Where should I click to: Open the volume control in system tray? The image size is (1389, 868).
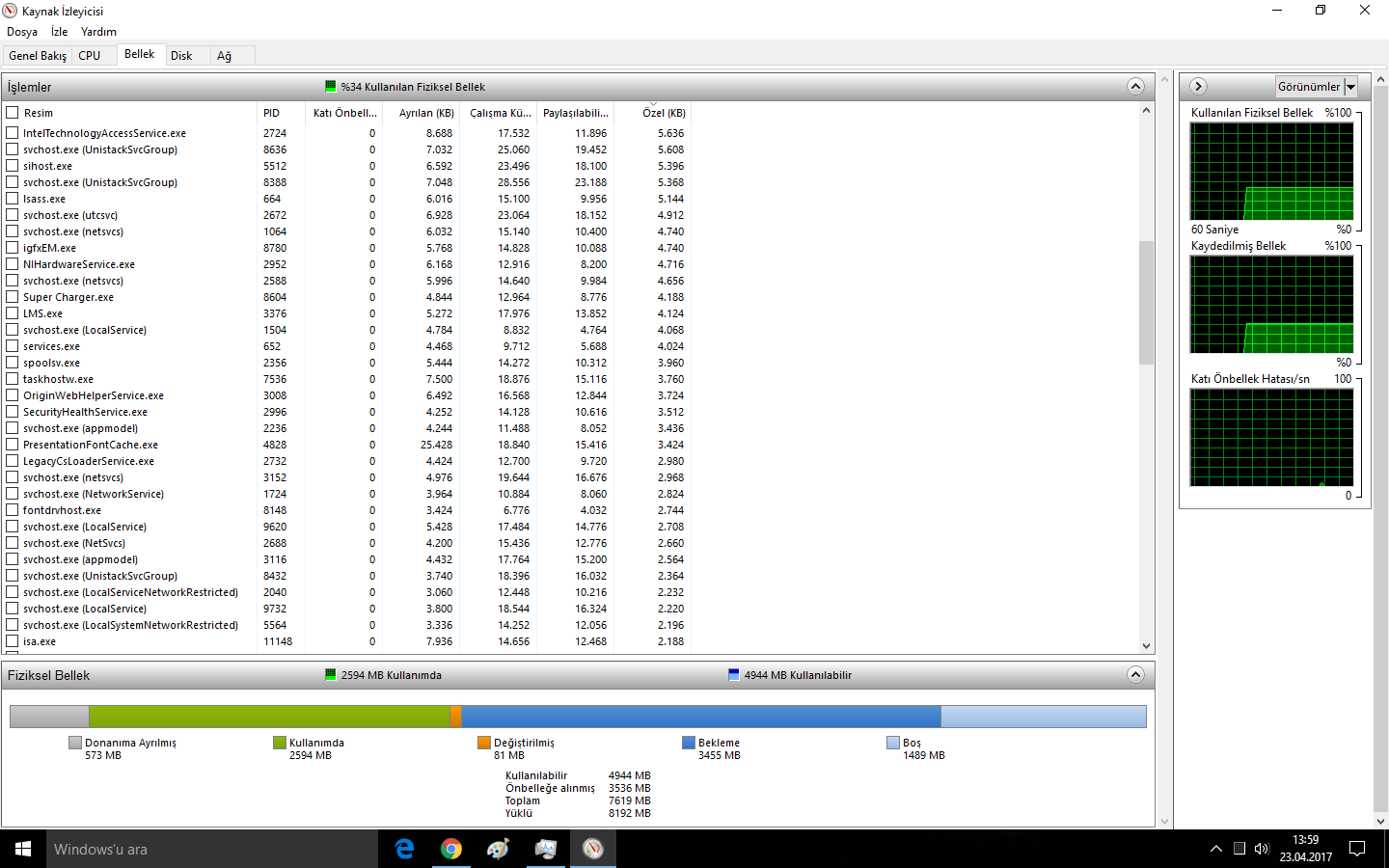click(x=1262, y=849)
